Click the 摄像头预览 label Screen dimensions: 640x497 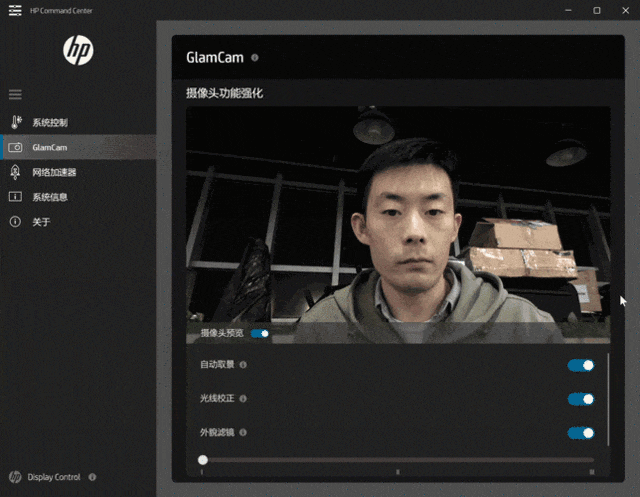pyautogui.click(x=222, y=333)
